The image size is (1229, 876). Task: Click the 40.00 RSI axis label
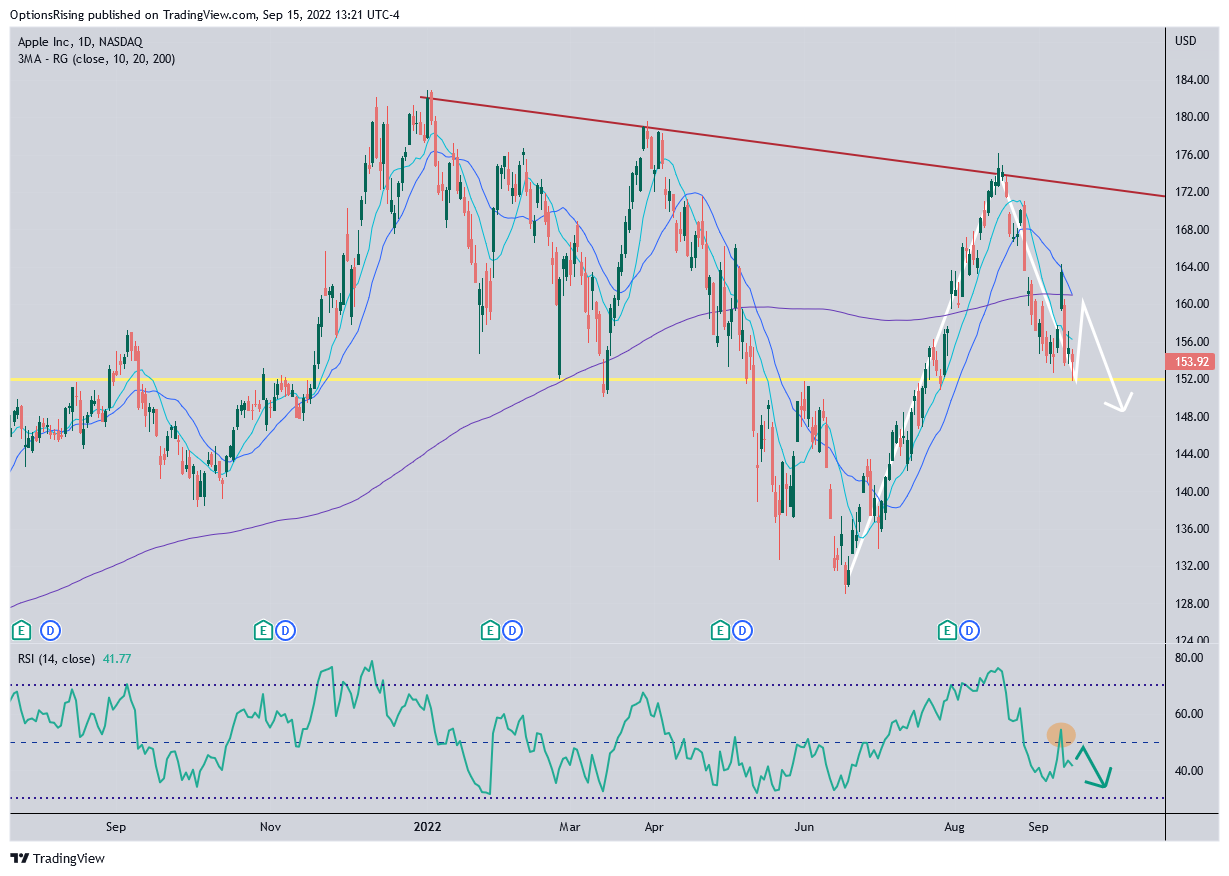[x=1188, y=771]
